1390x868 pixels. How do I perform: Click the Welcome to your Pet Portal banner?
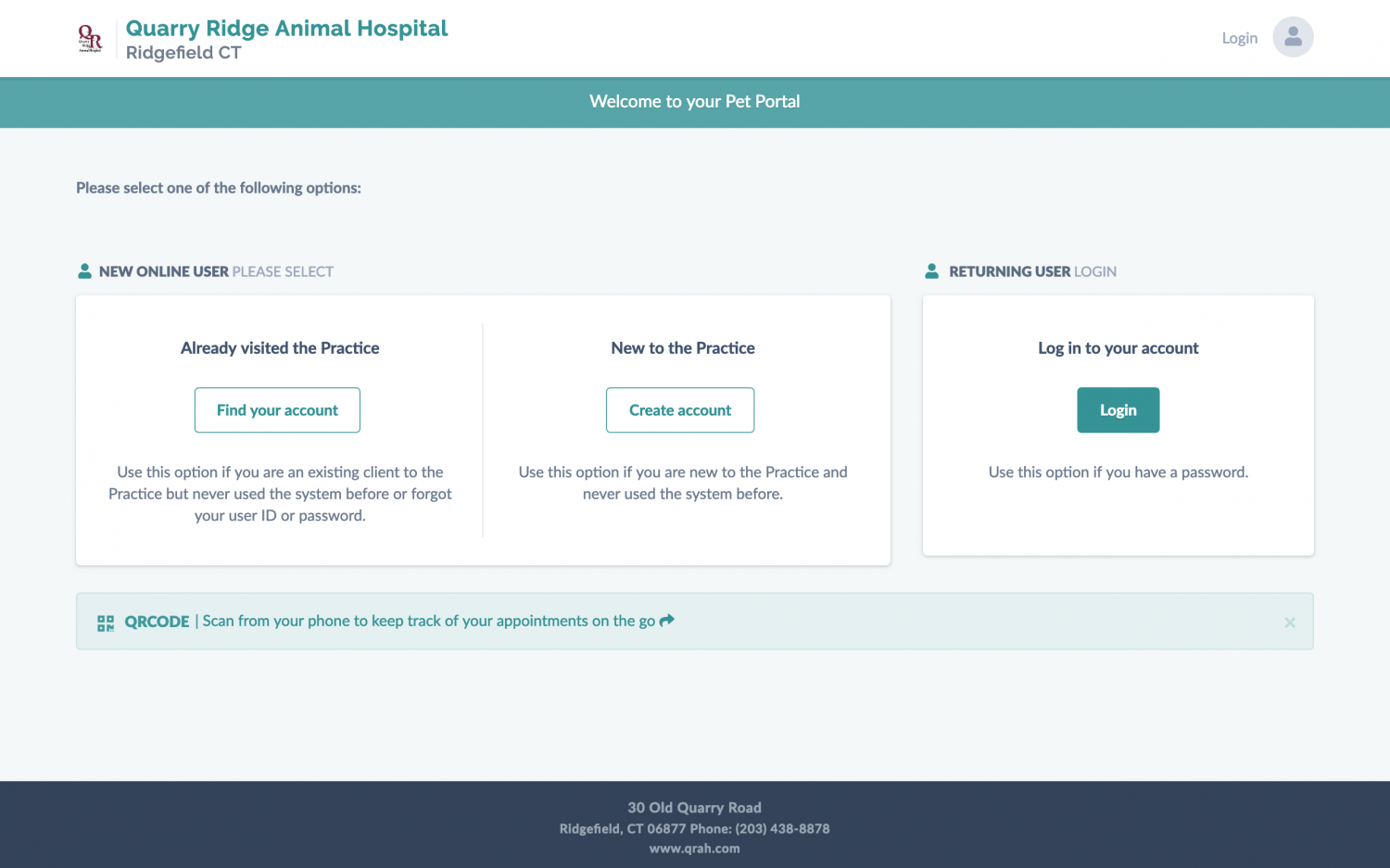pos(694,102)
